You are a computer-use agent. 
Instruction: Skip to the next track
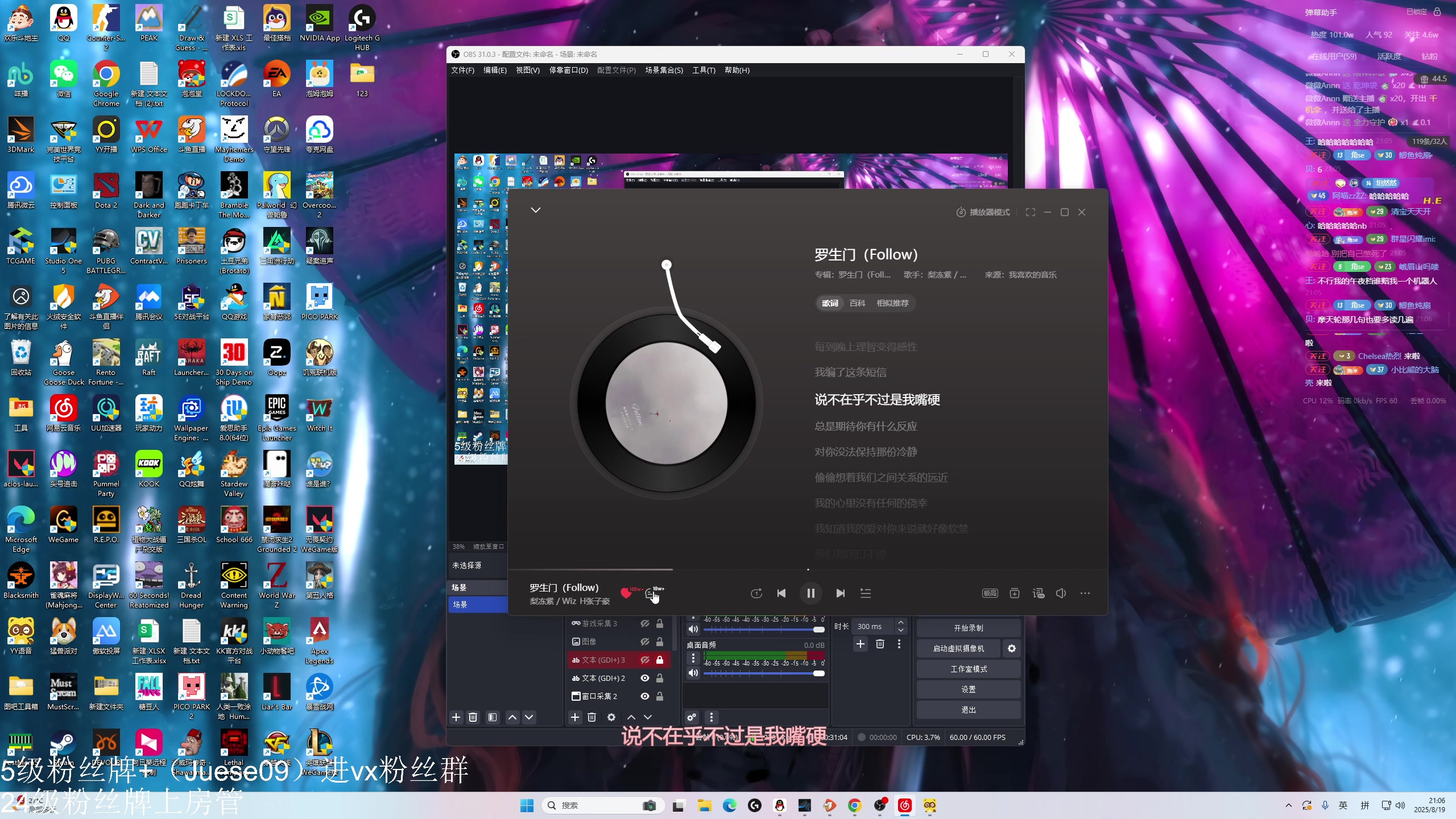point(841,593)
